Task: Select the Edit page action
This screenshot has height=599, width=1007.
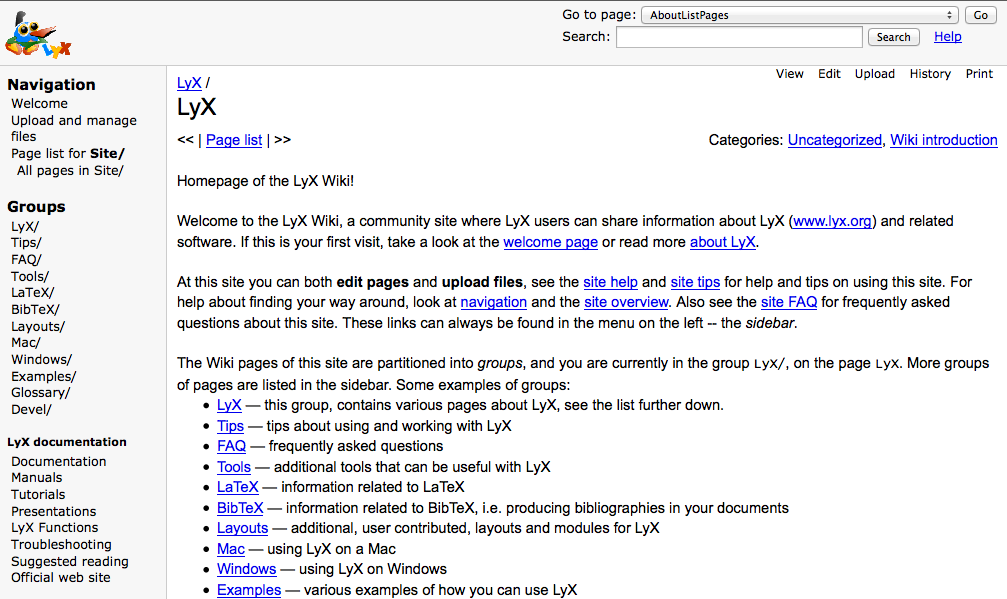Action: coord(829,74)
